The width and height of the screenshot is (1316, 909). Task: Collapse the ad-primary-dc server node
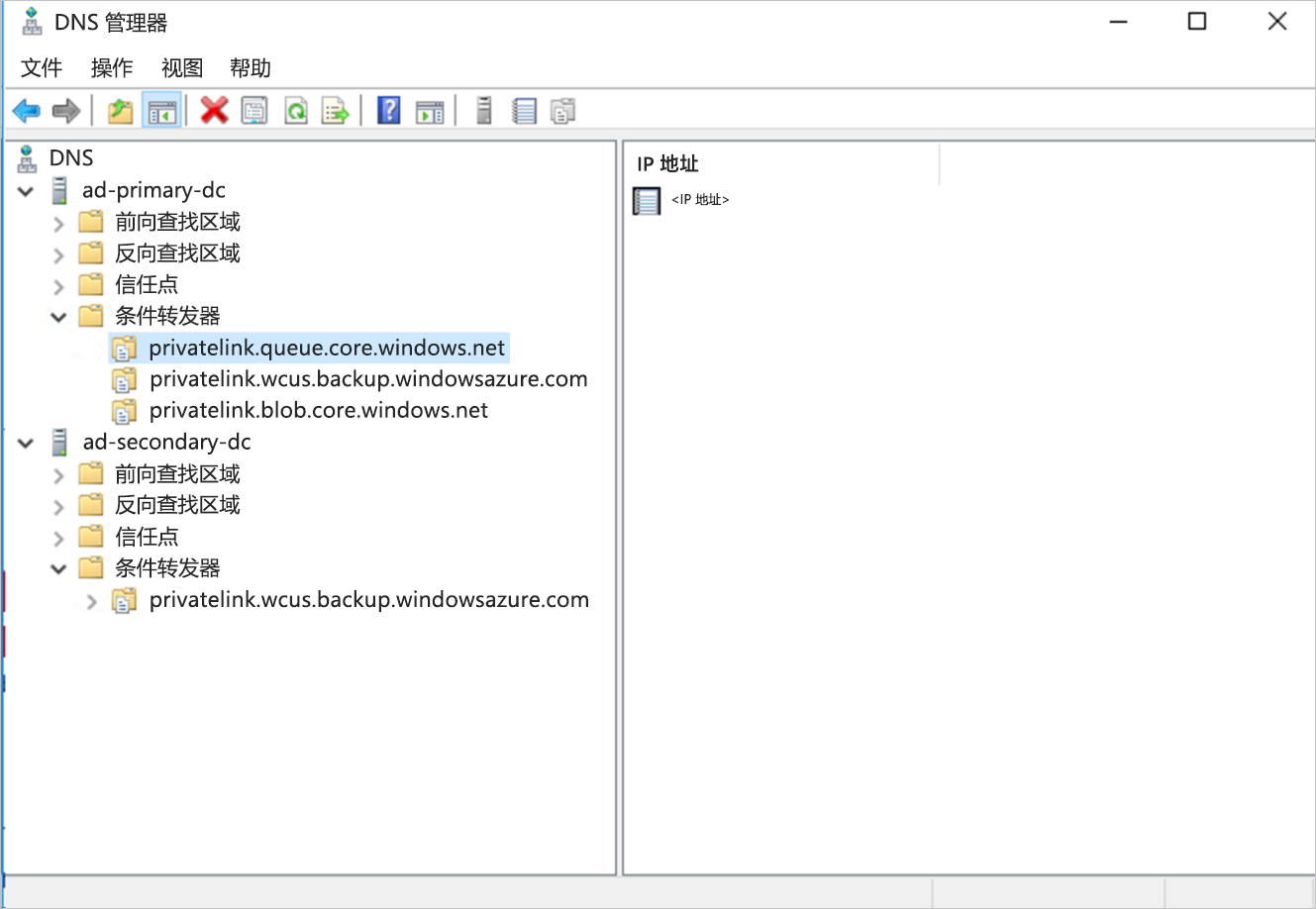click(x=26, y=191)
